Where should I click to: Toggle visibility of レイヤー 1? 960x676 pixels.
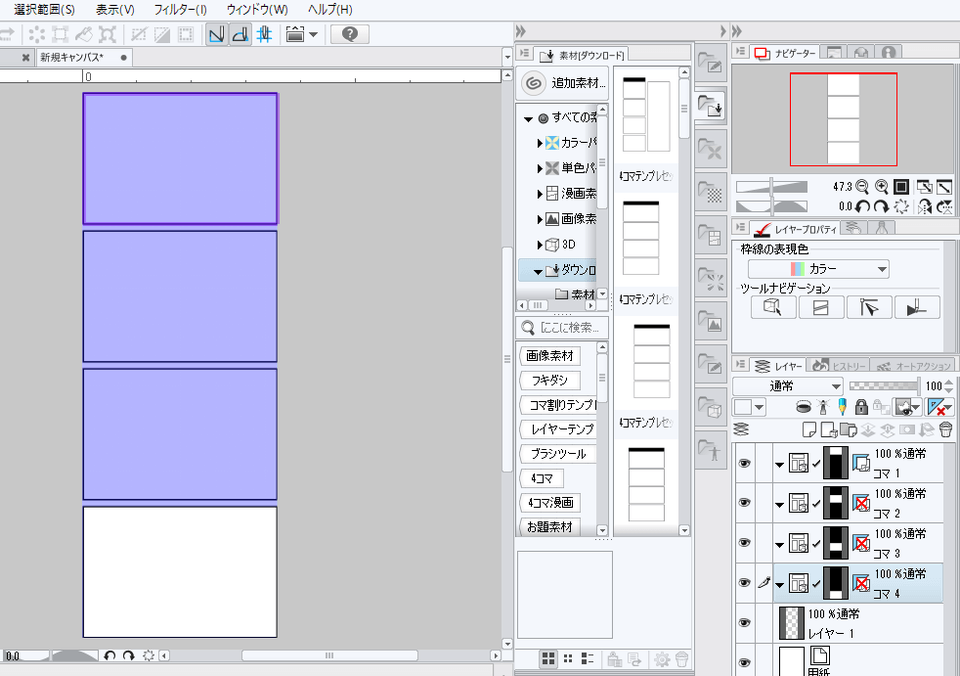pyautogui.click(x=744, y=621)
